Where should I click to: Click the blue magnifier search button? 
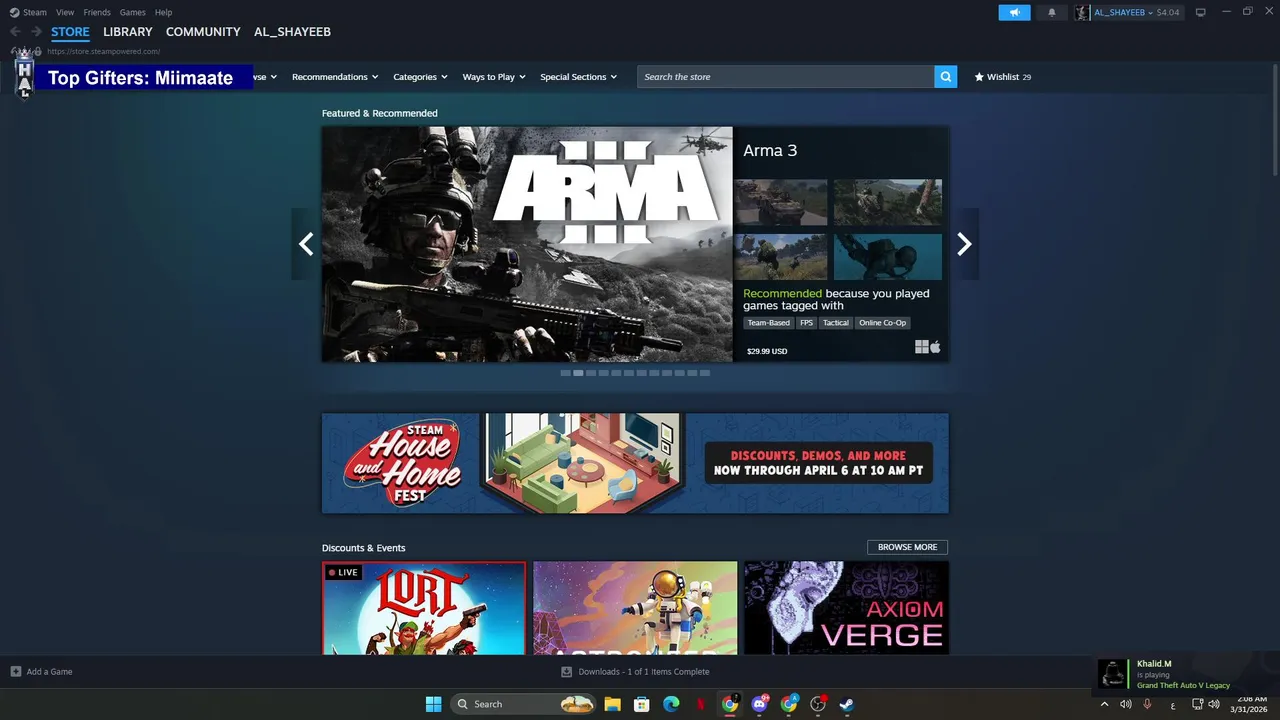(x=946, y=77)
